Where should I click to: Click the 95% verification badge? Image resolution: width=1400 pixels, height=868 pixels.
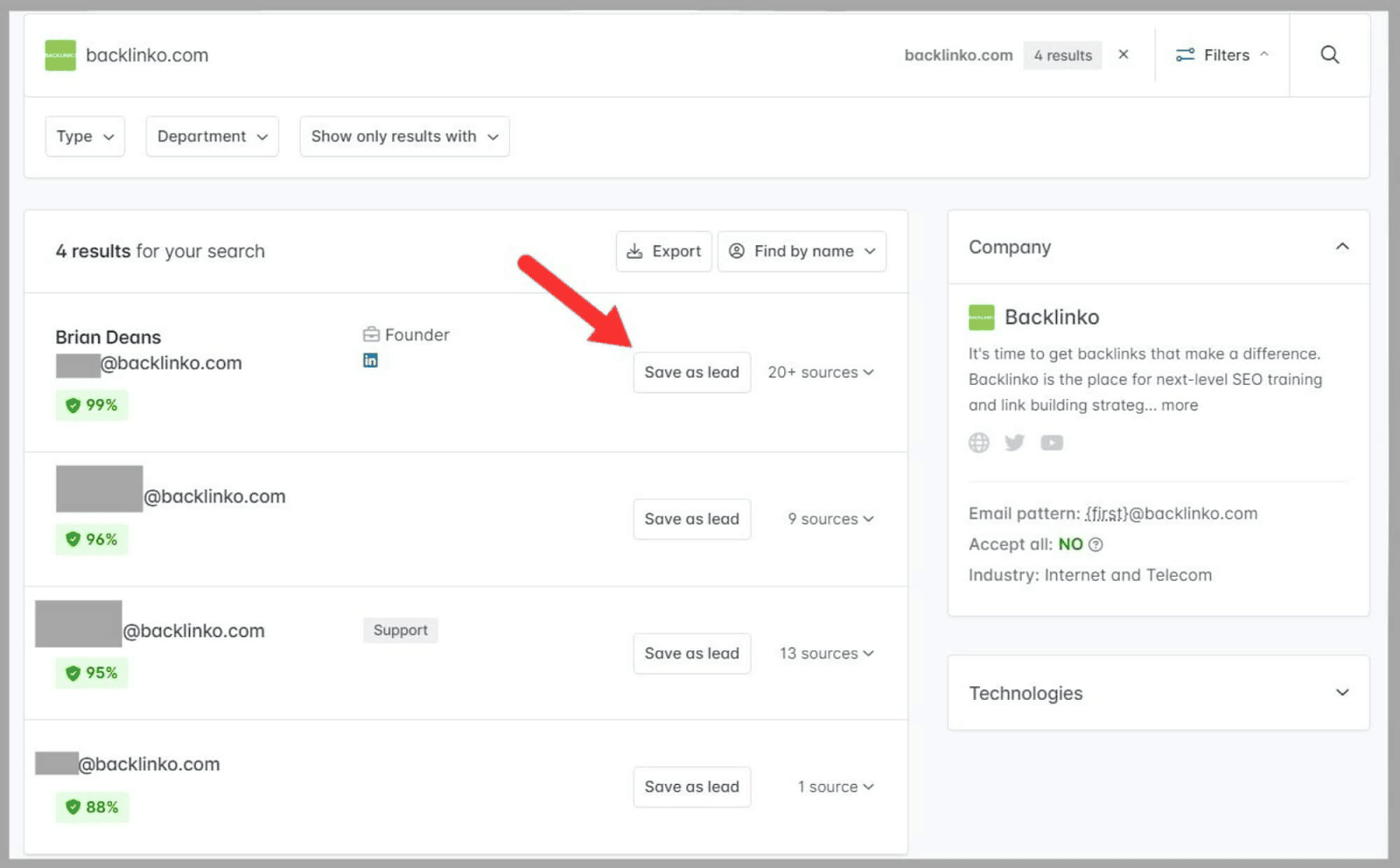pos(92,673)
